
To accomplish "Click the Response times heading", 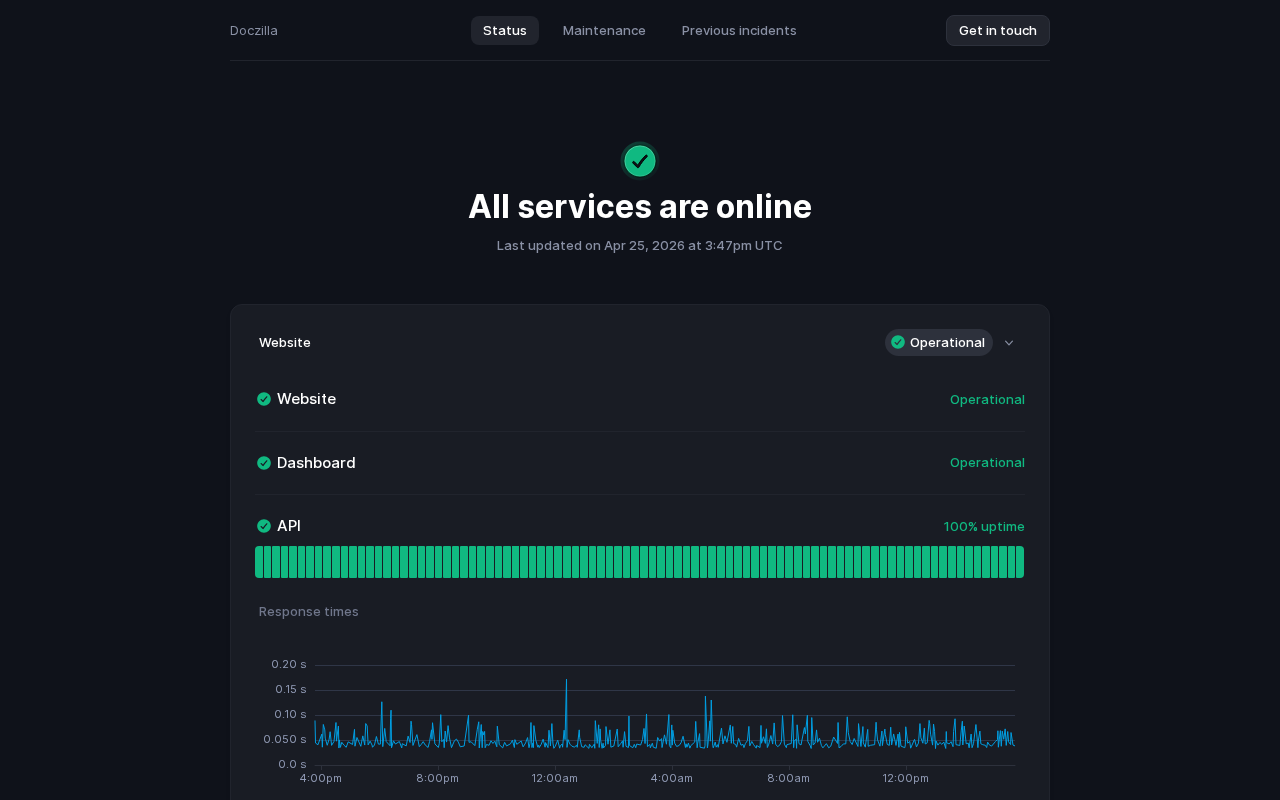I will tap(308, 611).
